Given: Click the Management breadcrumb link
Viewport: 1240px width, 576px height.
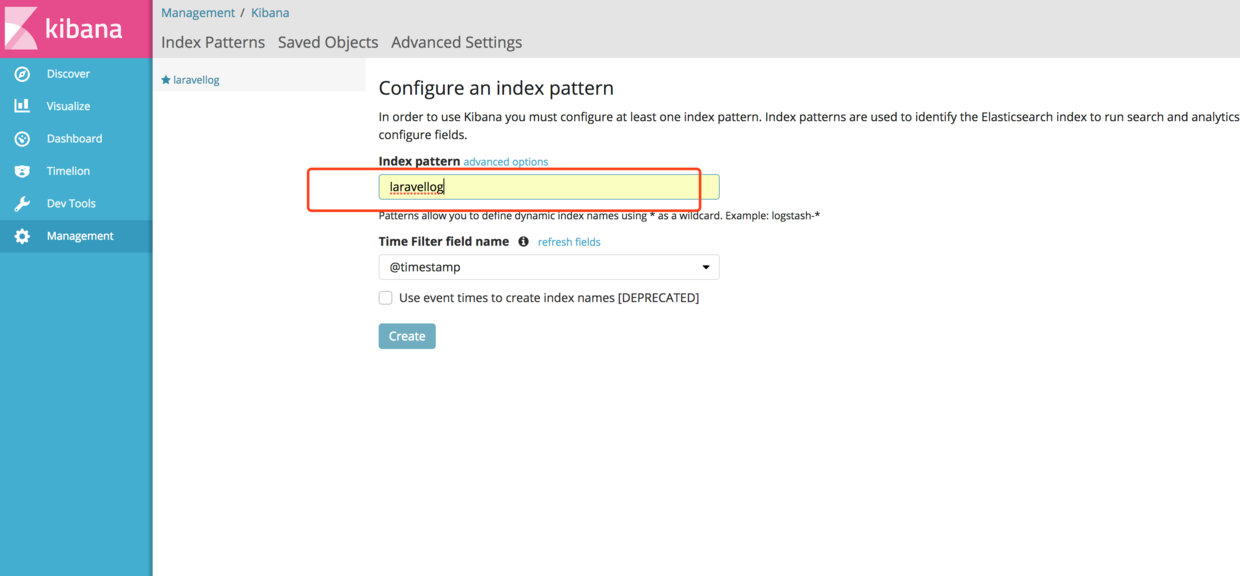Looking at the screenshot, I should (198, 13).
